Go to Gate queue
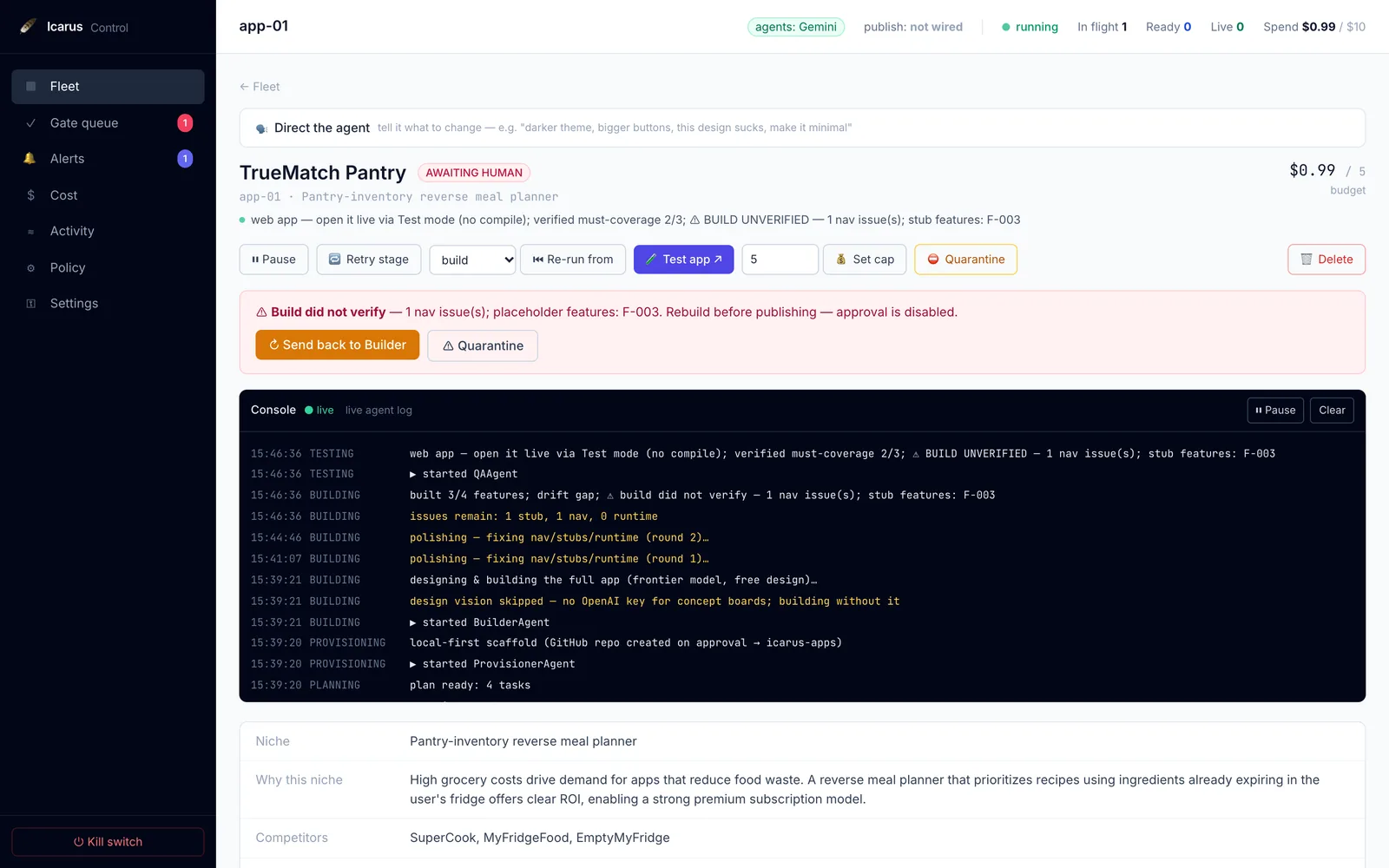Viewport: 1389px width, 868px height. pyautogui.click(x=108, y=123)
